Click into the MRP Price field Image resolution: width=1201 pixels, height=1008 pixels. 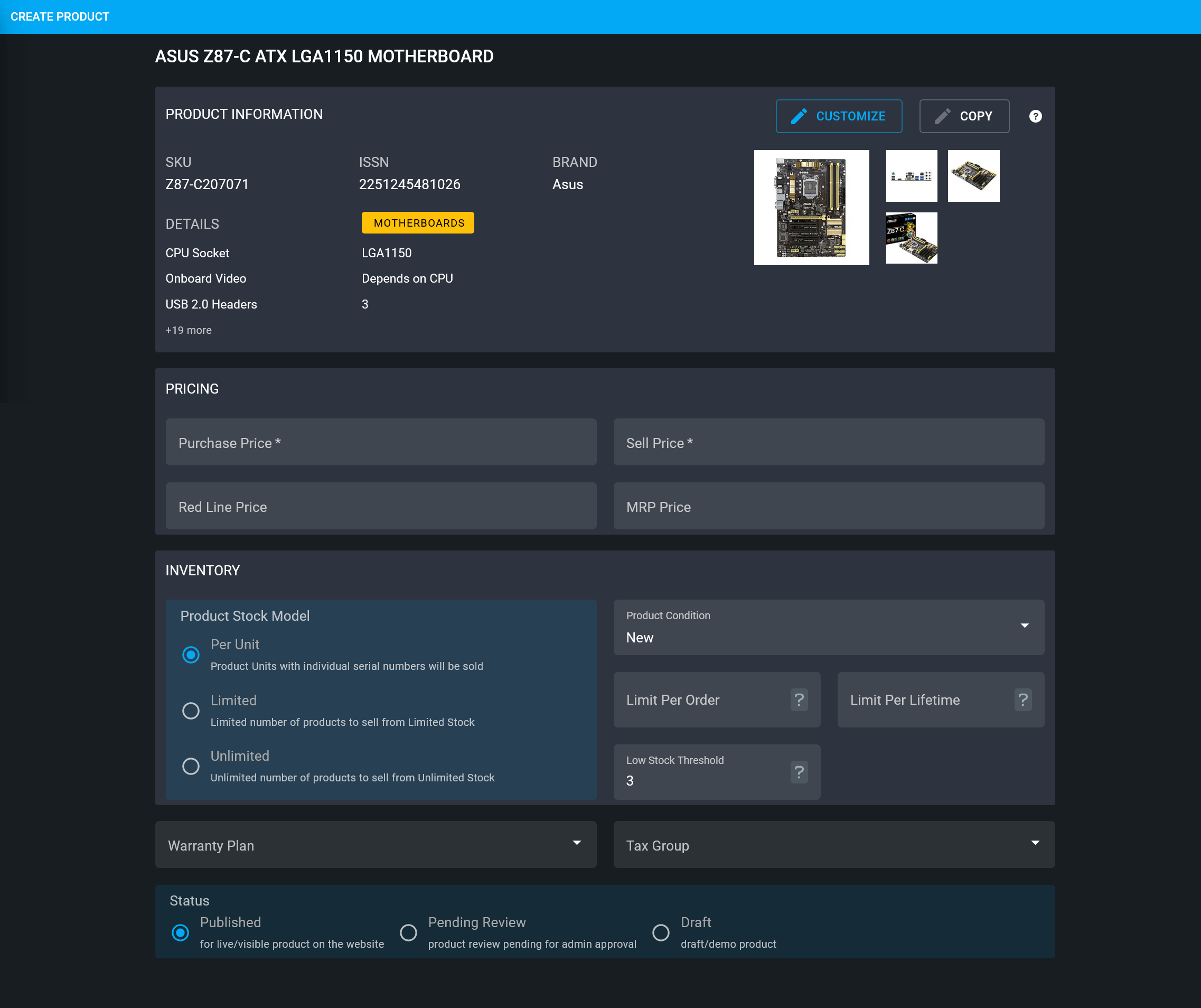(x=829, y=506)
